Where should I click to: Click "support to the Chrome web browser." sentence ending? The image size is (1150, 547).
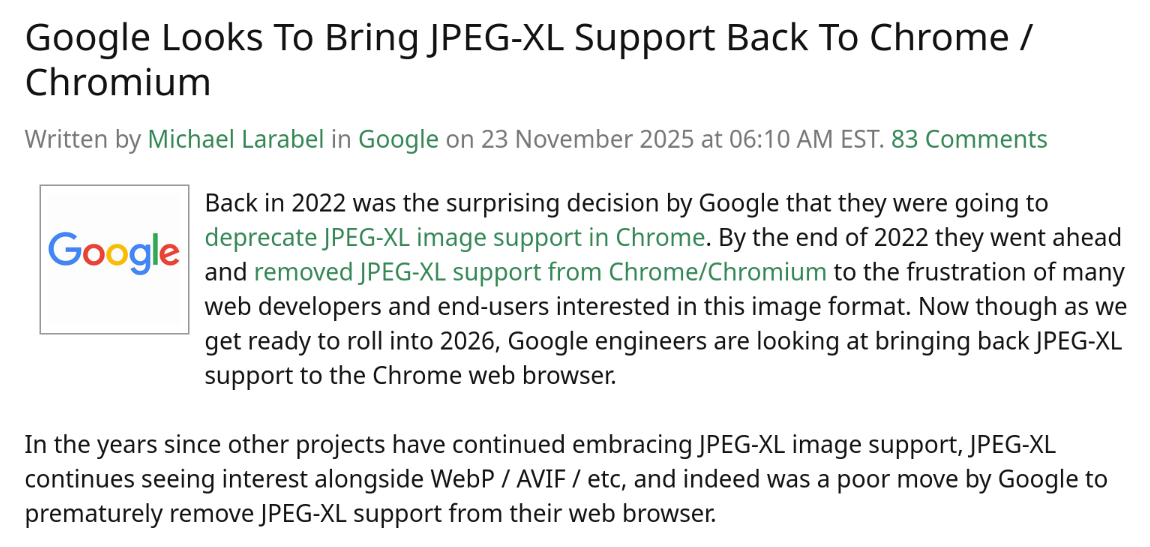pyautogui.click(x=411, y=375)
